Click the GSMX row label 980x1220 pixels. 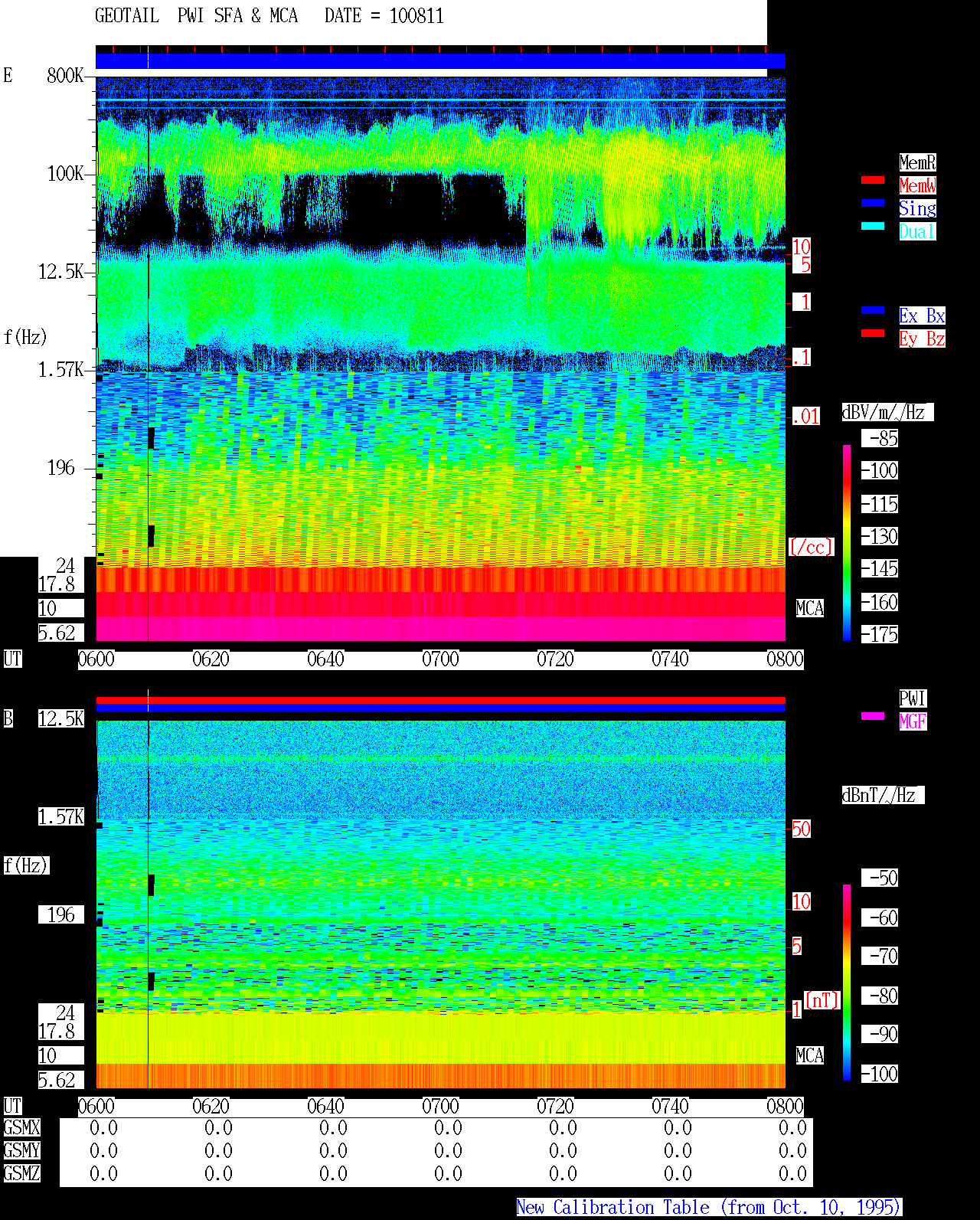point(21,1127)
